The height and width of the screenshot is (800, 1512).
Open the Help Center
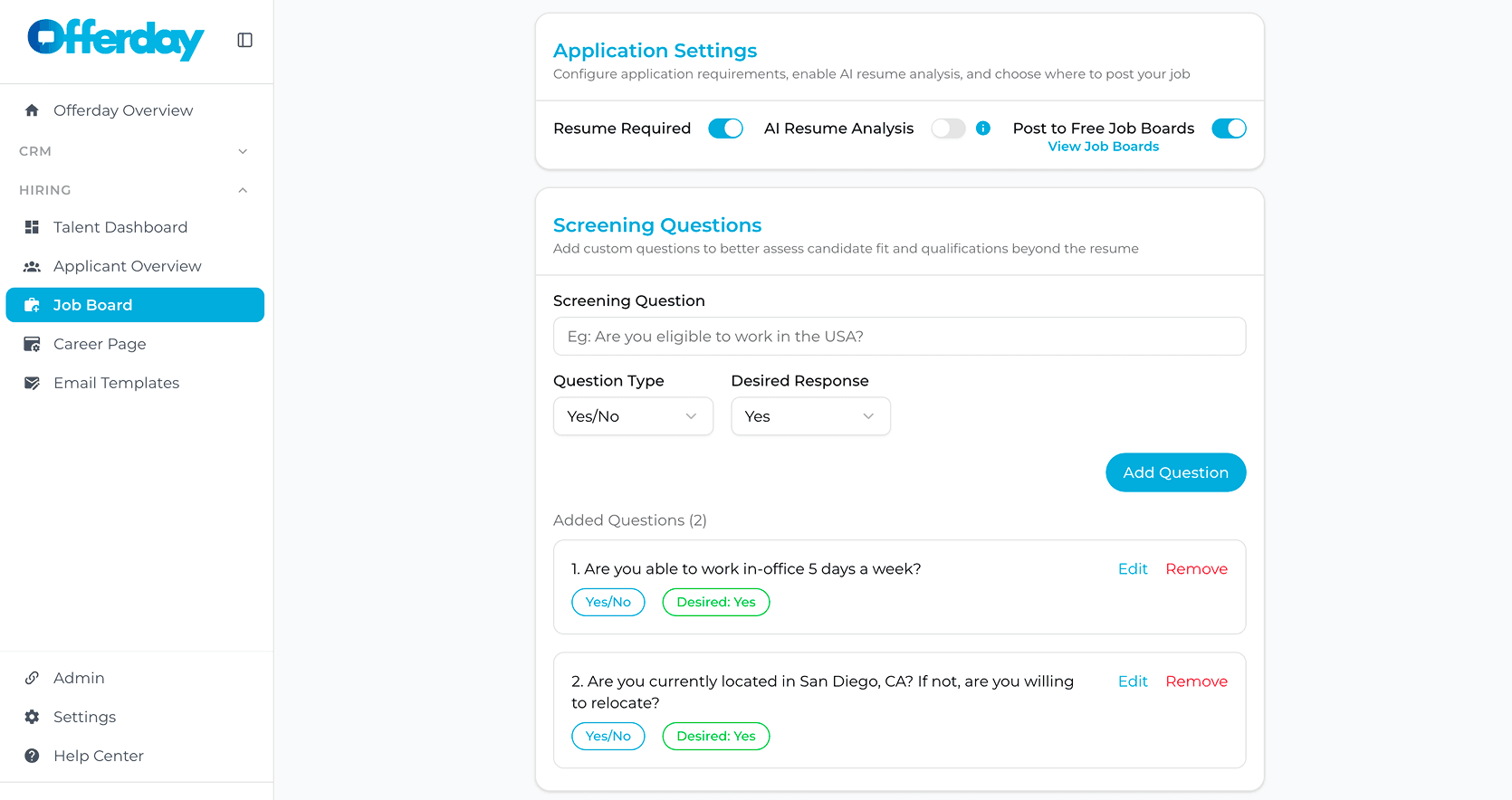pyautogui.click(x=135, y=756)
